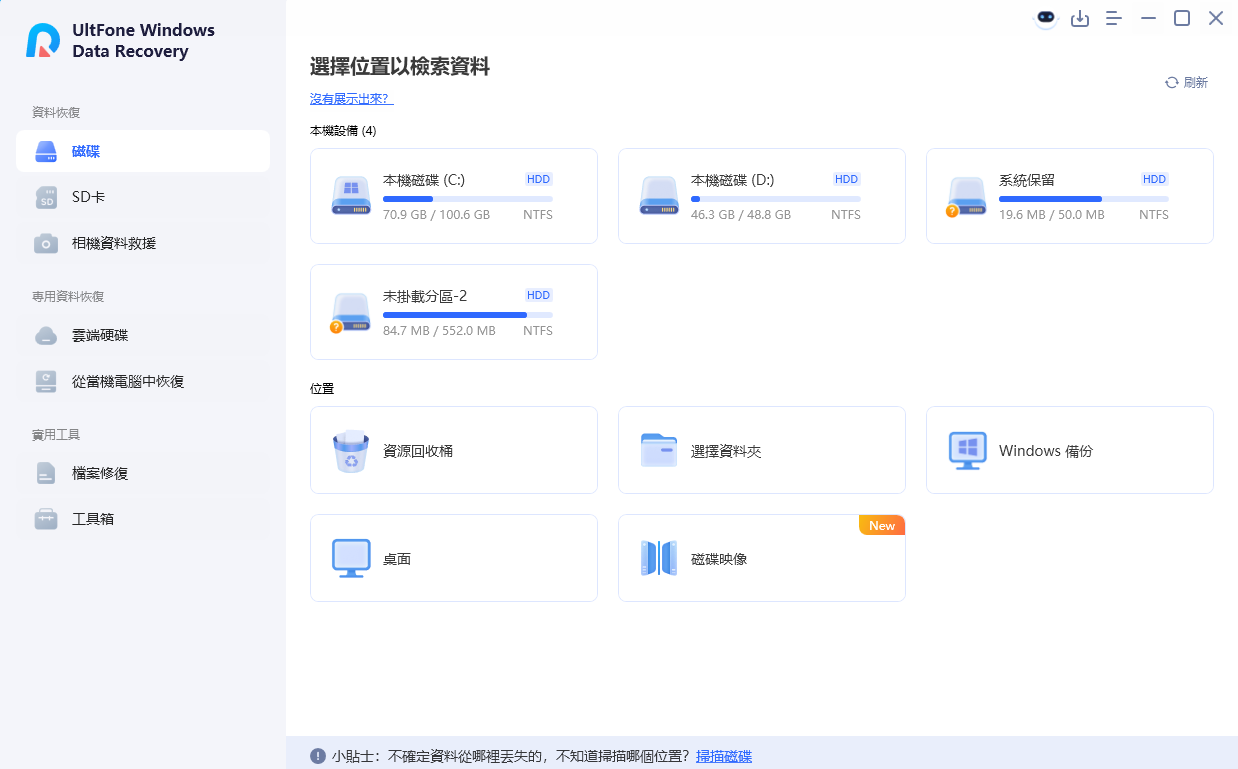Click the 本機設備 (4) section heading
This screenshot has width=1238, height=769.
(x=343, y=131)
